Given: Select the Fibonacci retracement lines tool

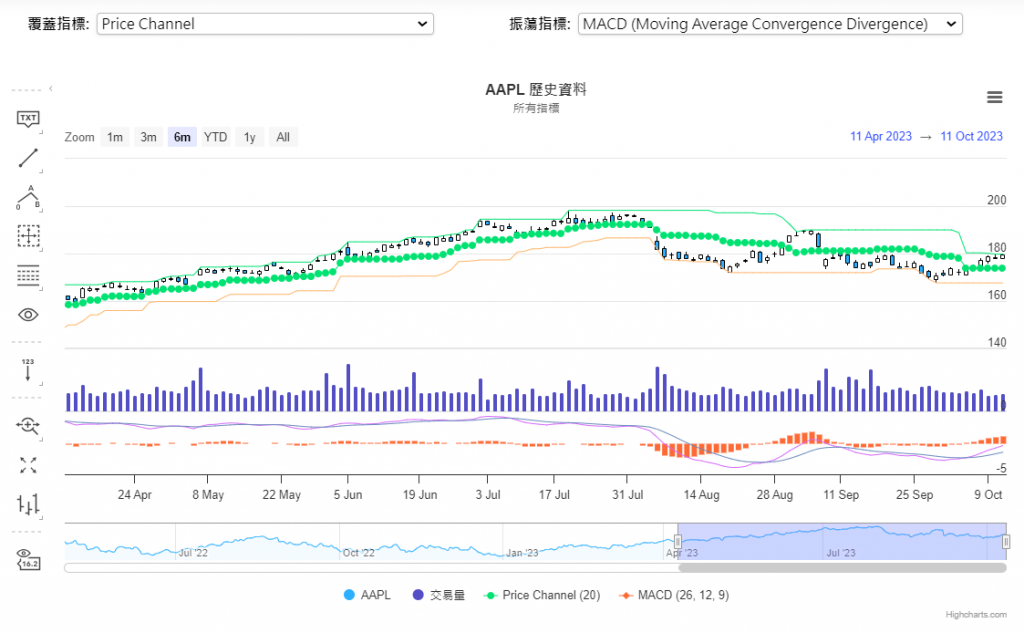Looking at the screenshot, I should tap(28, 275).
